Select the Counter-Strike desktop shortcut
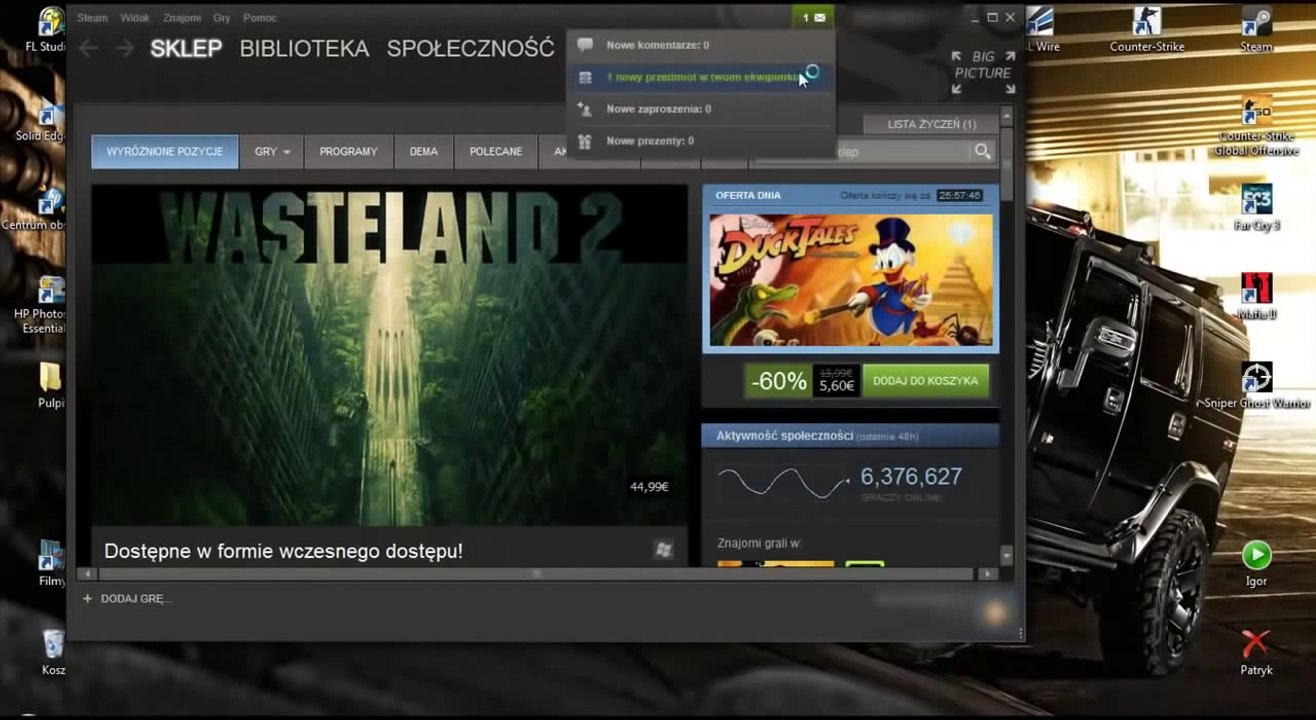Viewport: 1316px width, 720px height. tap(1147, 30)
